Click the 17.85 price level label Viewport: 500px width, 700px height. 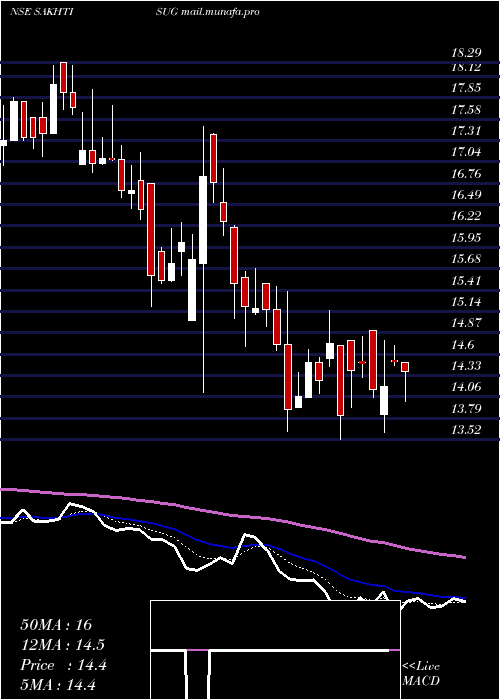[x=466, y=88]
